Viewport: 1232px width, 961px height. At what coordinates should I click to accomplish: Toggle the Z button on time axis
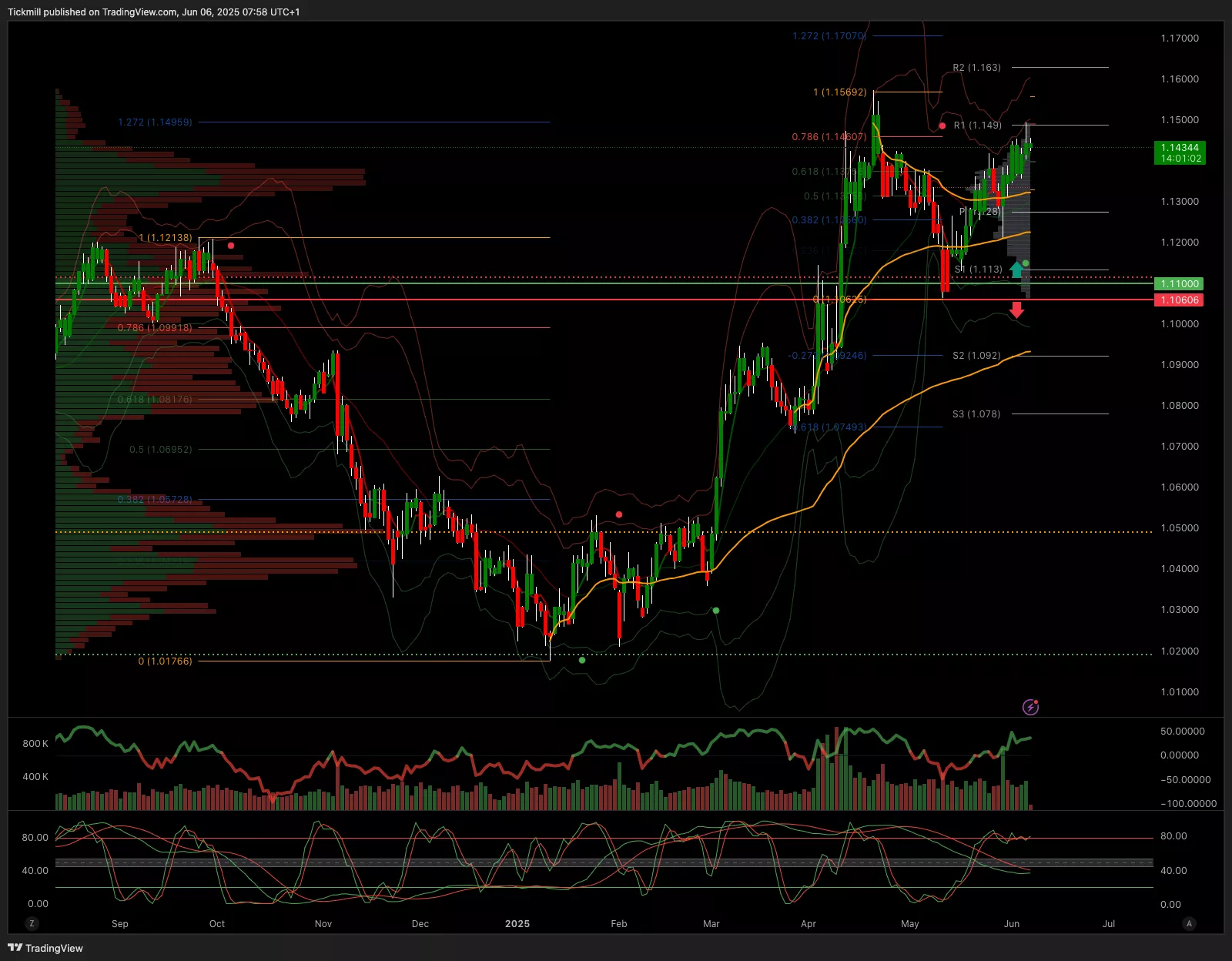32,923
